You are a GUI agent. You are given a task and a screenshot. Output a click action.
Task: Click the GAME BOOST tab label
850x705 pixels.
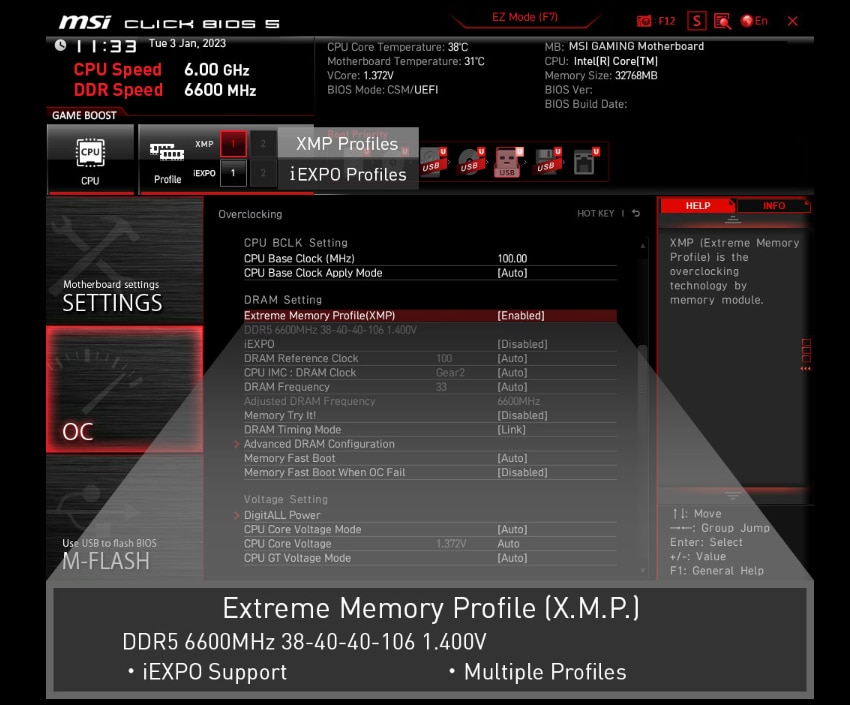pos(84,115)
